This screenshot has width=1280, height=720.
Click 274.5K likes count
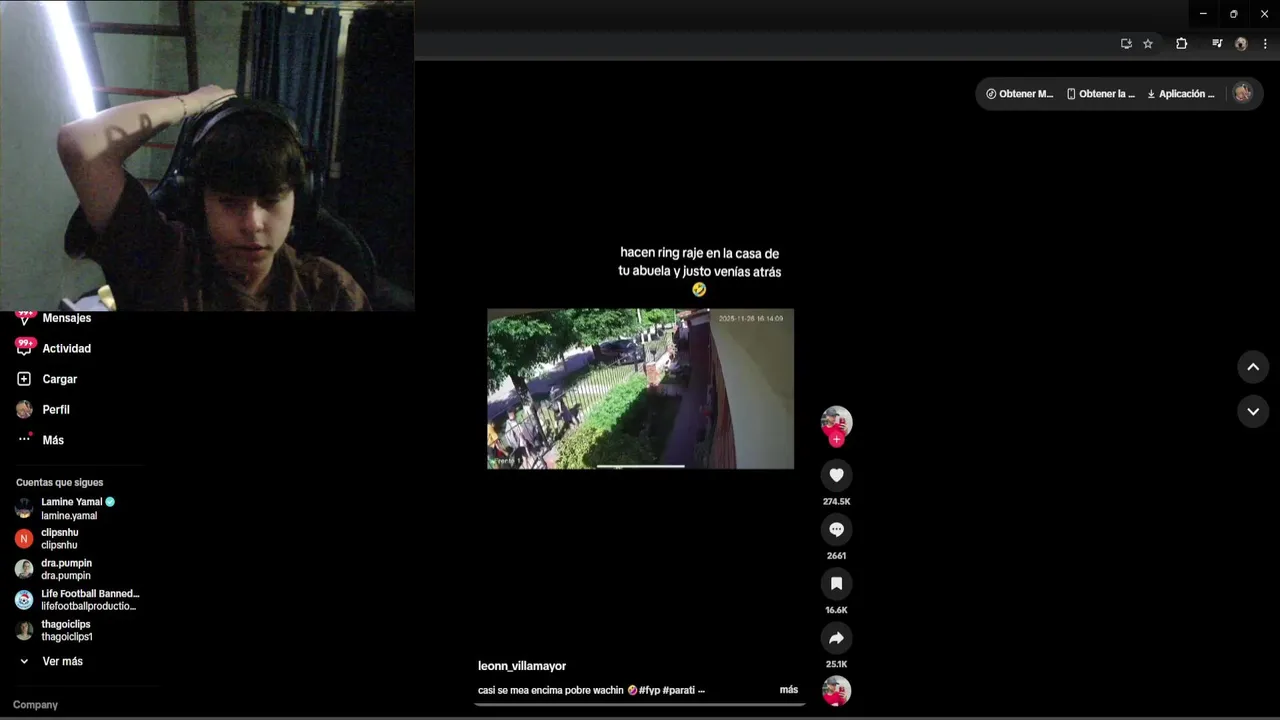(x=836, y=502)
